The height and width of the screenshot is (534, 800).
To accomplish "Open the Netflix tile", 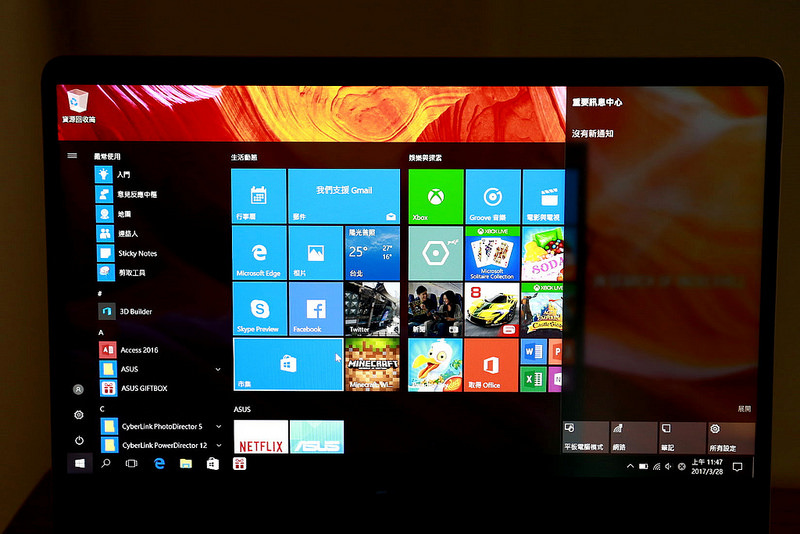I will [261, 437].
